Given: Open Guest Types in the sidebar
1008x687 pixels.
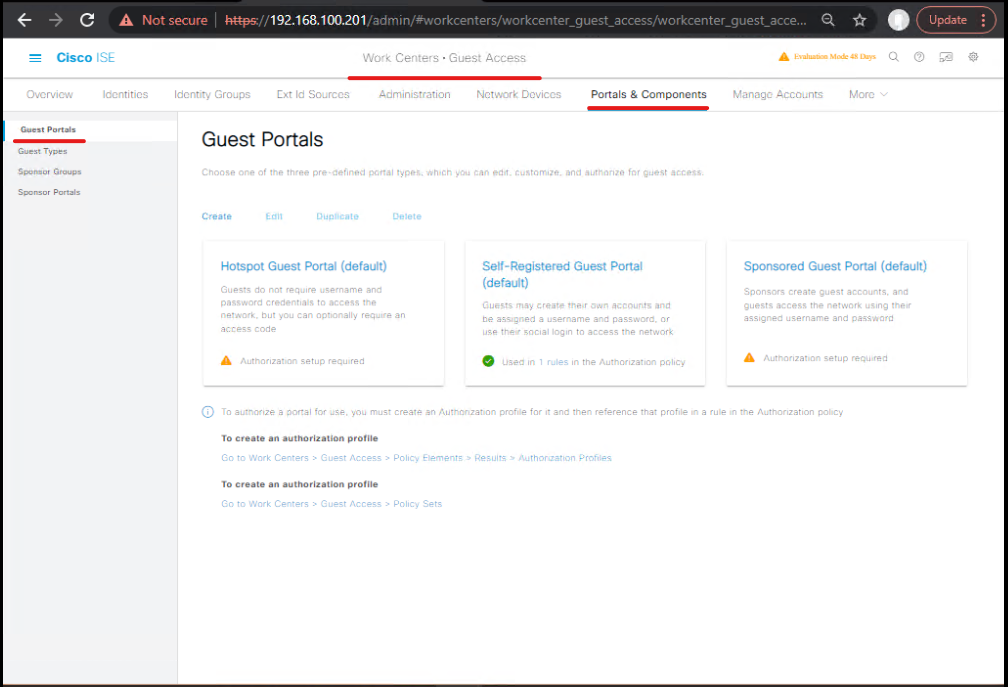Looking at the screenshot, I should coord(42,151).
